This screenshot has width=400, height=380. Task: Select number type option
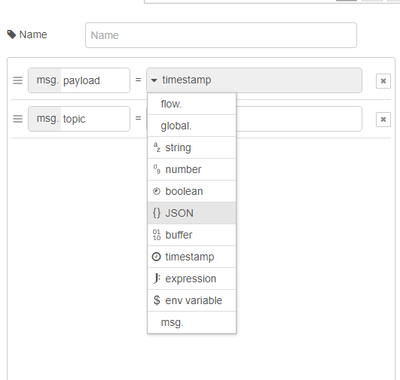pyautogui.click(x=192, y=169)
